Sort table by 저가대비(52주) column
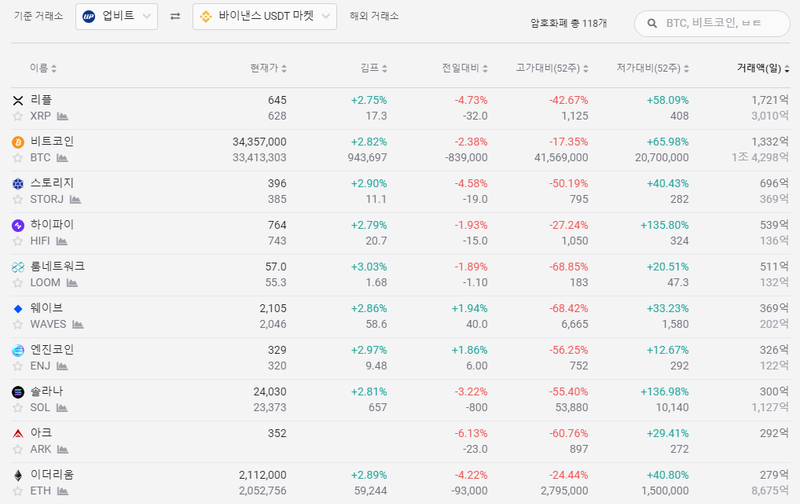 coord(653,68)
